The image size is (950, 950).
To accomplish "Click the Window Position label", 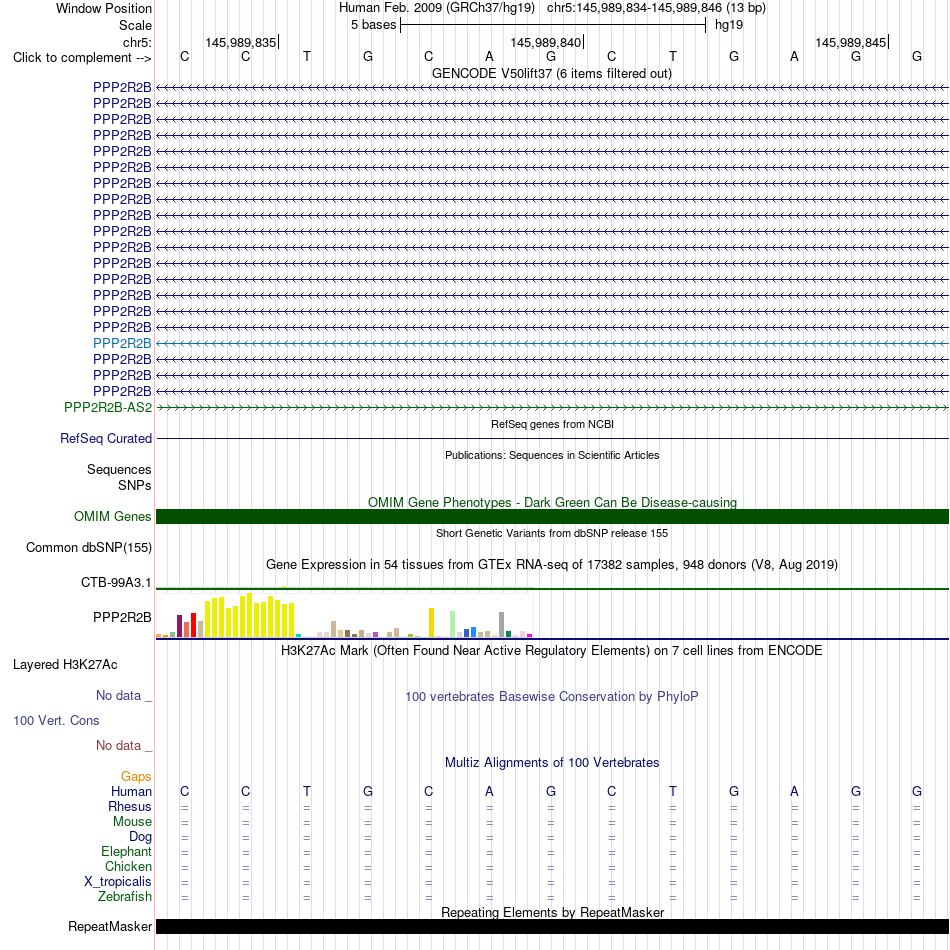I will click(104, 8).
